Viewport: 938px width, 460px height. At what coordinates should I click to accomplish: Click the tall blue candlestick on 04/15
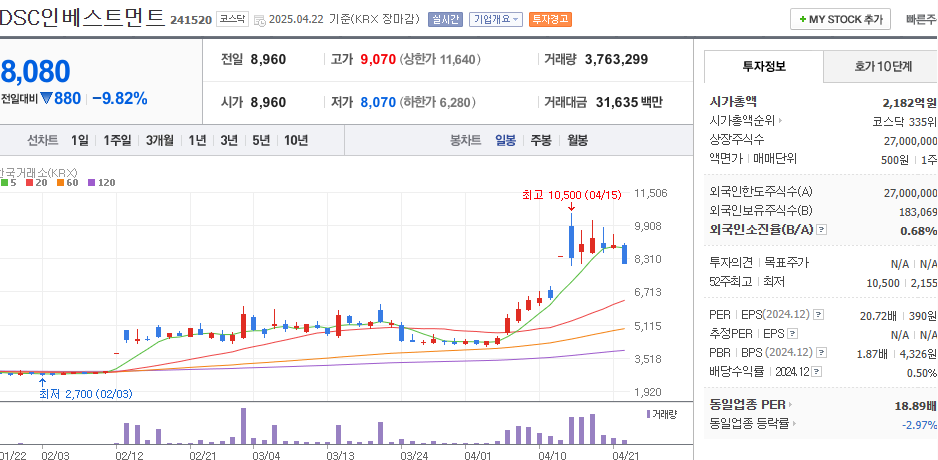pyautogui.click(x=571, y=239)
